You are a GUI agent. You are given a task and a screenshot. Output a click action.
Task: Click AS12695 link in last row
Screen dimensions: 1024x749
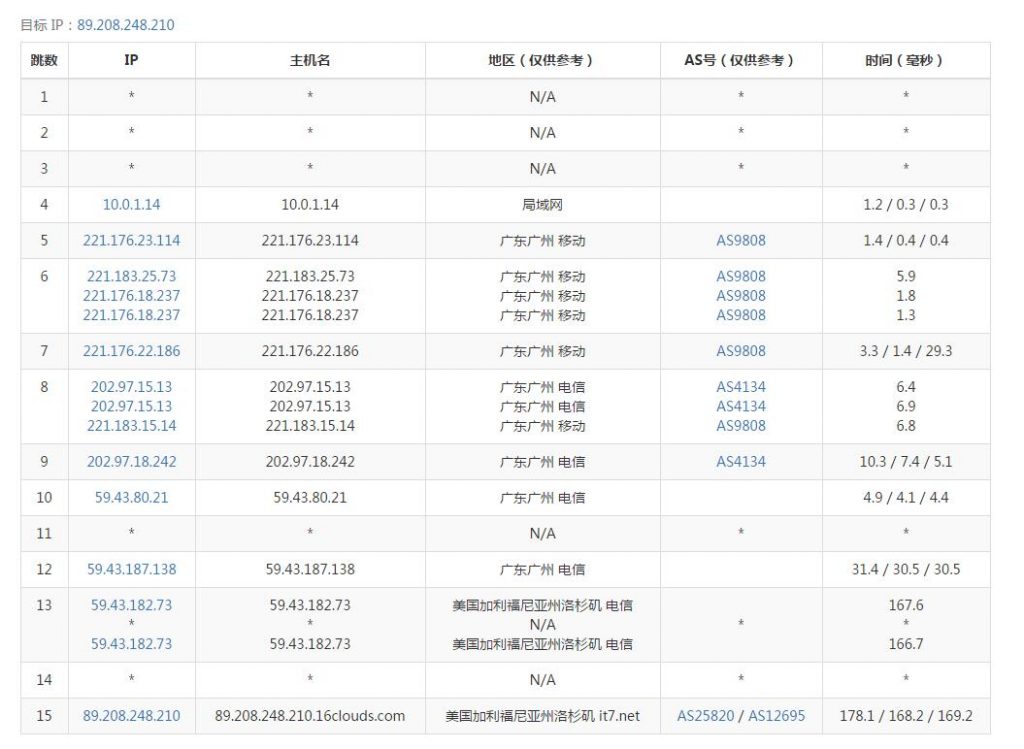(776, 715)
